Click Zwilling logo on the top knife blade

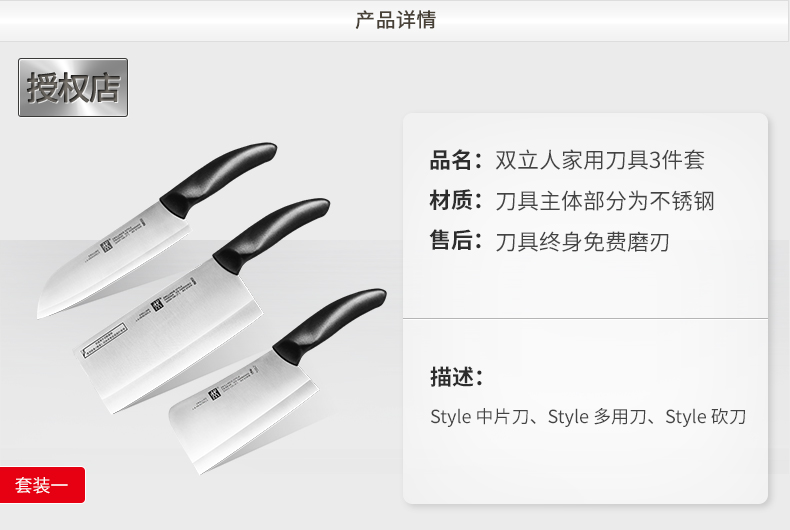click(x=106, y=246)
